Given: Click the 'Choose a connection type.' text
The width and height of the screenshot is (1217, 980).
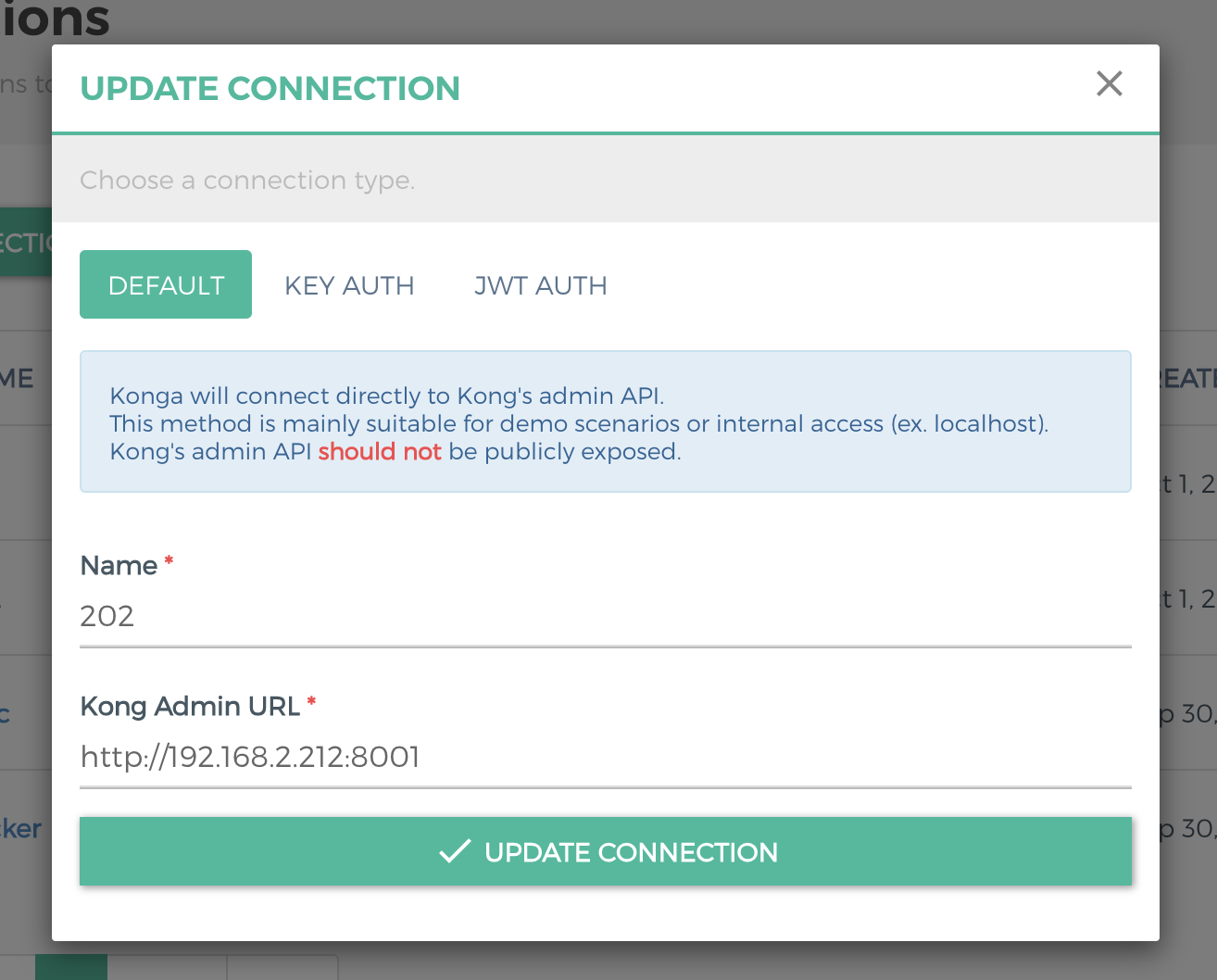Looking at the screenshot, I should (247, 180).
